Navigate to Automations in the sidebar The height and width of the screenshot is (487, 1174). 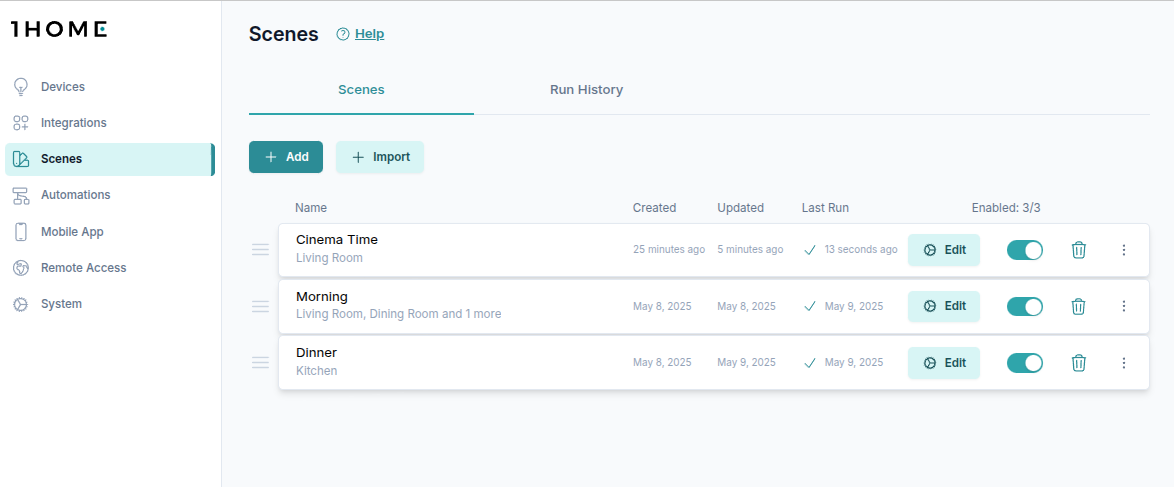point(75,195)
